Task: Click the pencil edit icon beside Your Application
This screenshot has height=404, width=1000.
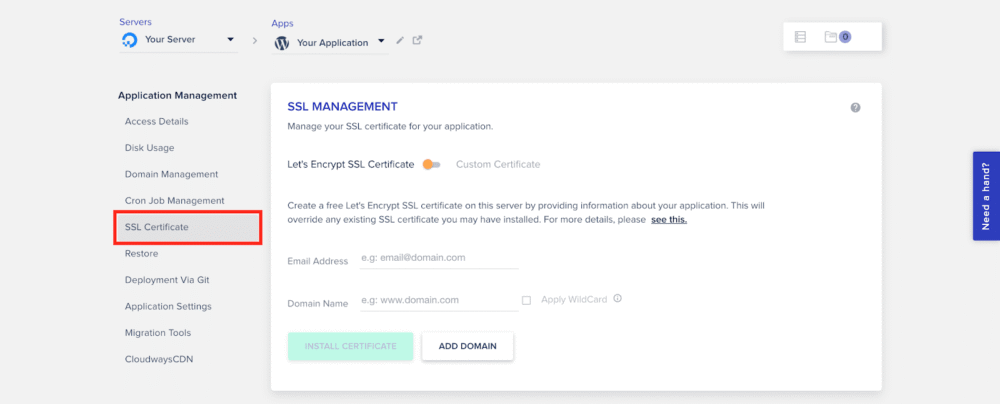Action: tap(401, 41)
